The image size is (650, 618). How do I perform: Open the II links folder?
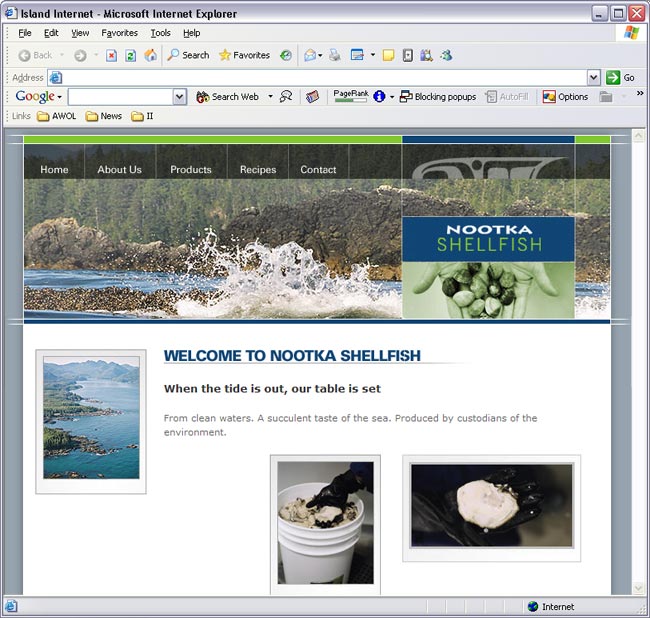[142, 116]
